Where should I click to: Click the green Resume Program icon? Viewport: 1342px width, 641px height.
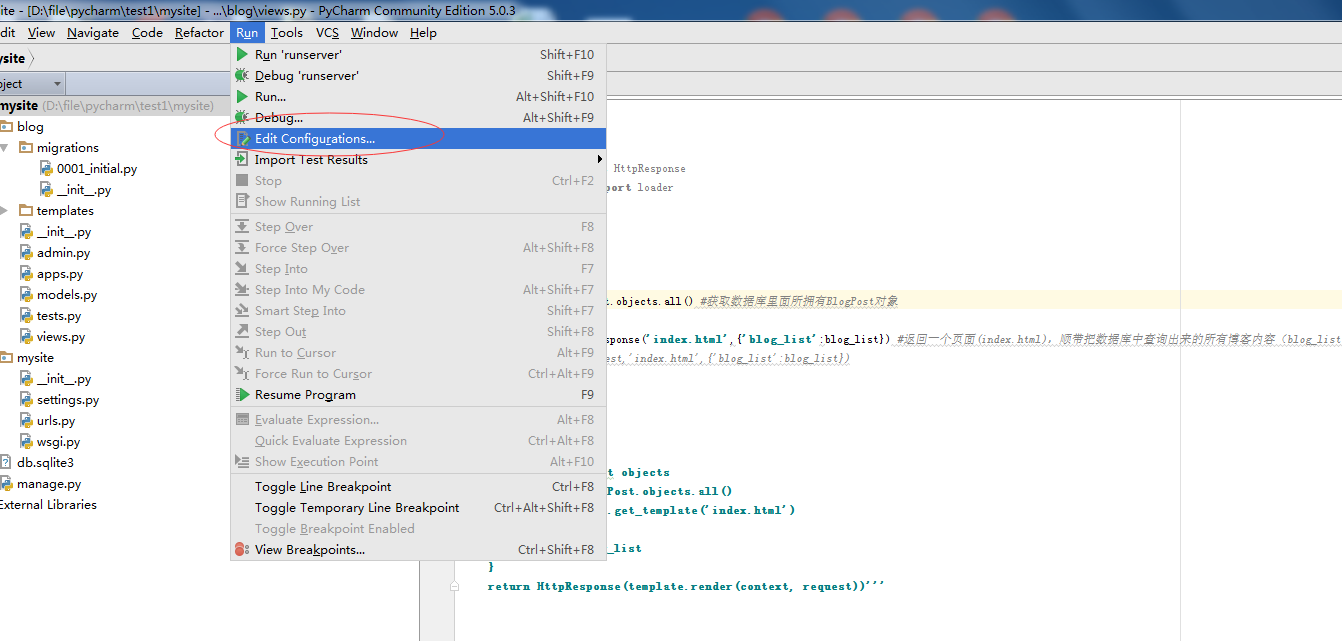(x=242, y=395)
